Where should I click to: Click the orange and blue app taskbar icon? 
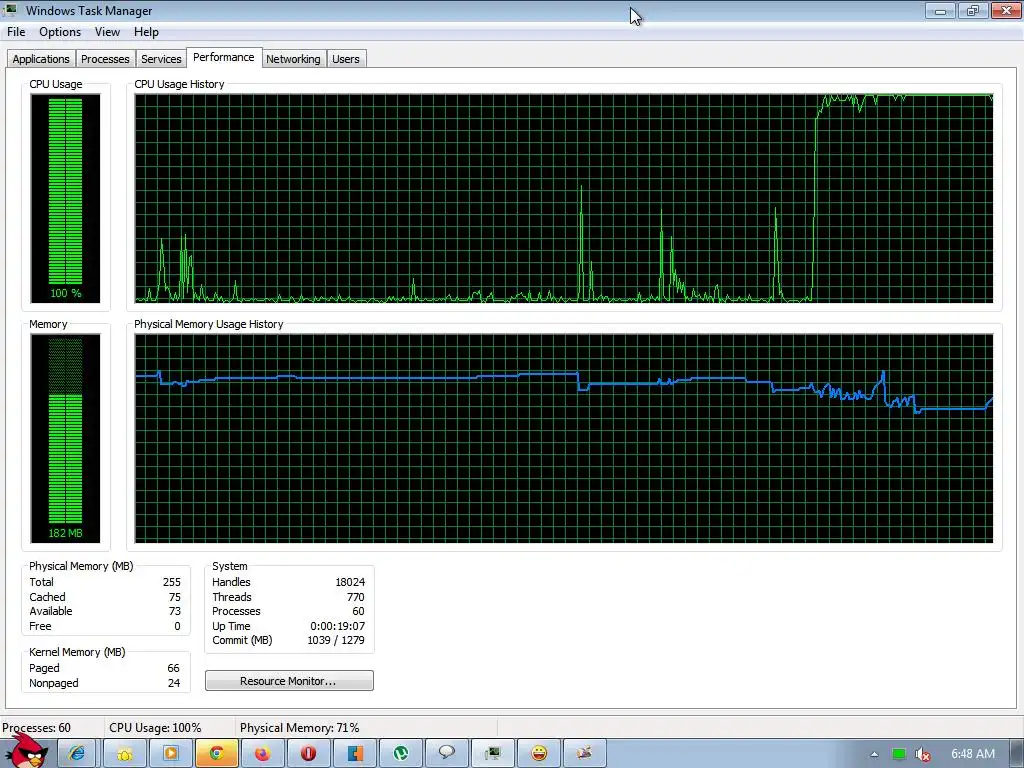tap(355, 754)
